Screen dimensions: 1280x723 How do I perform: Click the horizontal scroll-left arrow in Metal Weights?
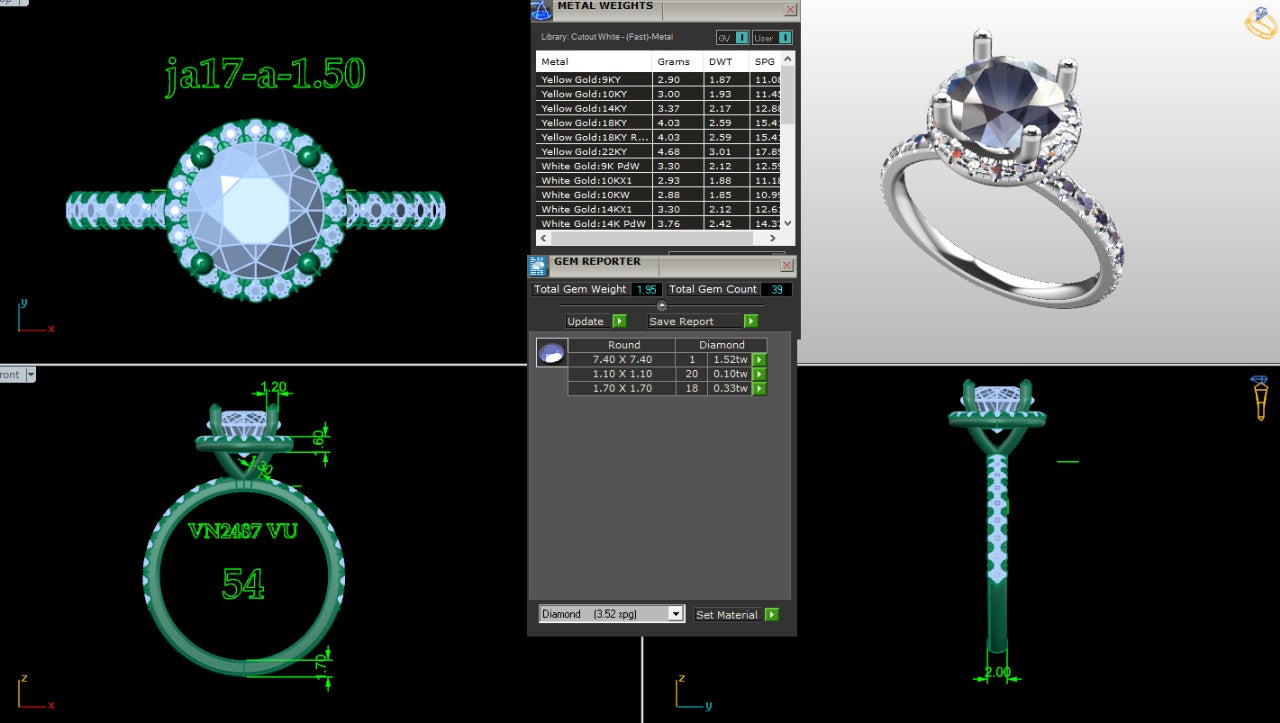click(544, 238)
